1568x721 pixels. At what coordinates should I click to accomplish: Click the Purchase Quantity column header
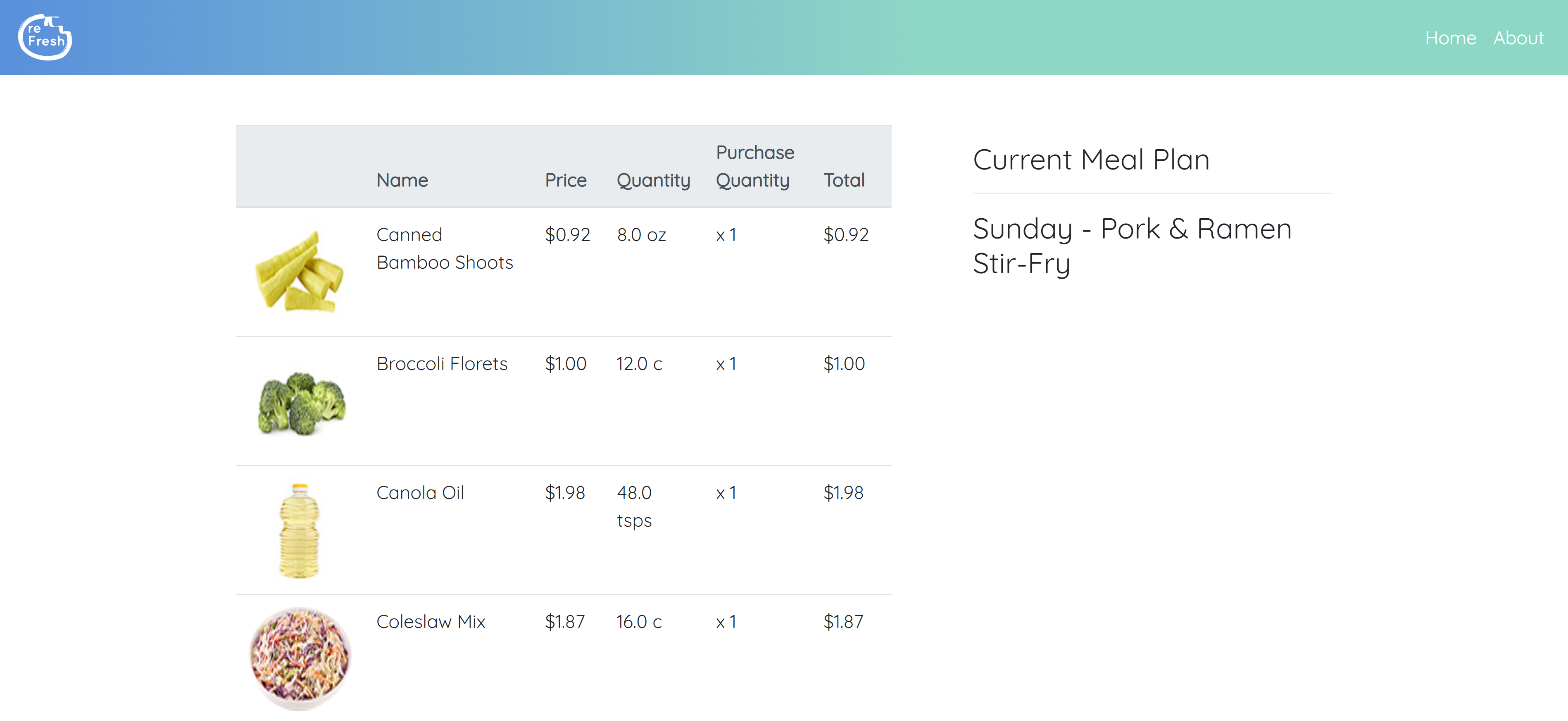click(x=755, y=166)
